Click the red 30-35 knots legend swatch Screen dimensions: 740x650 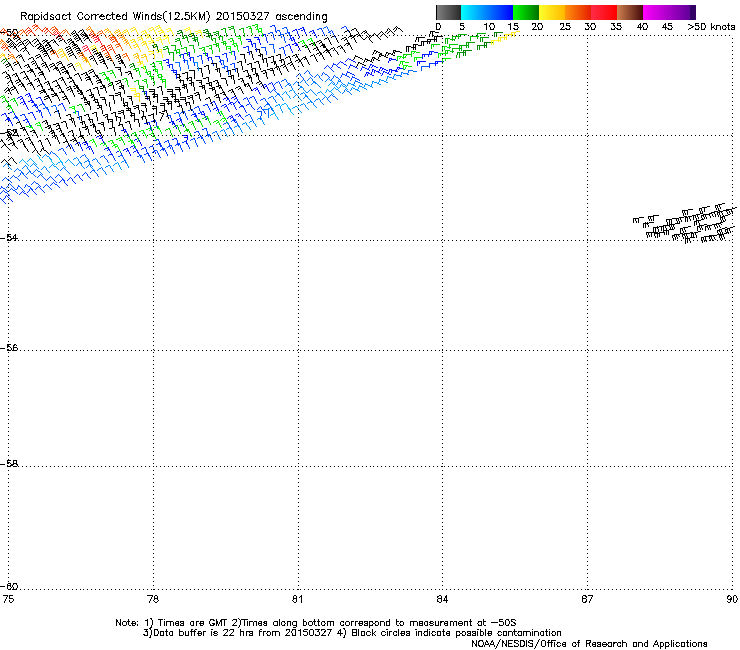pyautogui.click(x=604, y=12)
